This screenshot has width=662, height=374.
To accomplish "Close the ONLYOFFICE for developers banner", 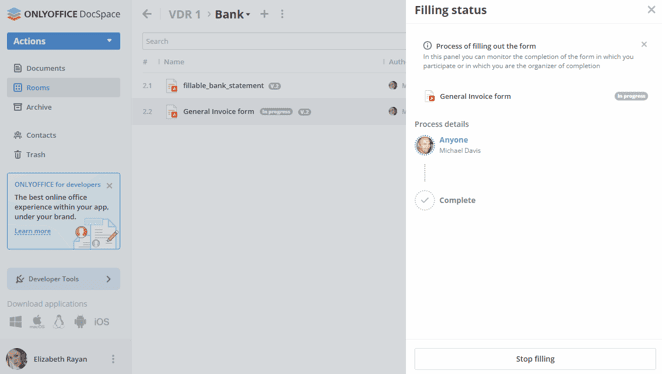I will pos(109,186).
